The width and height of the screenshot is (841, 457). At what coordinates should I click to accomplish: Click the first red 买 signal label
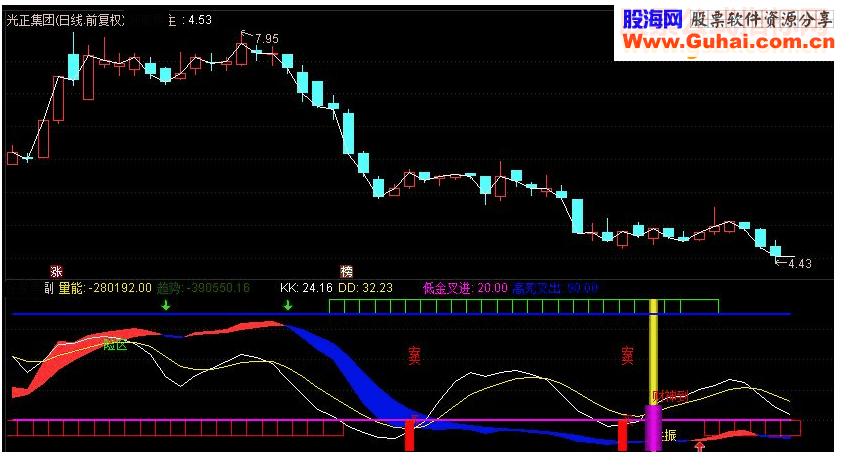click(x=414, y=355)
